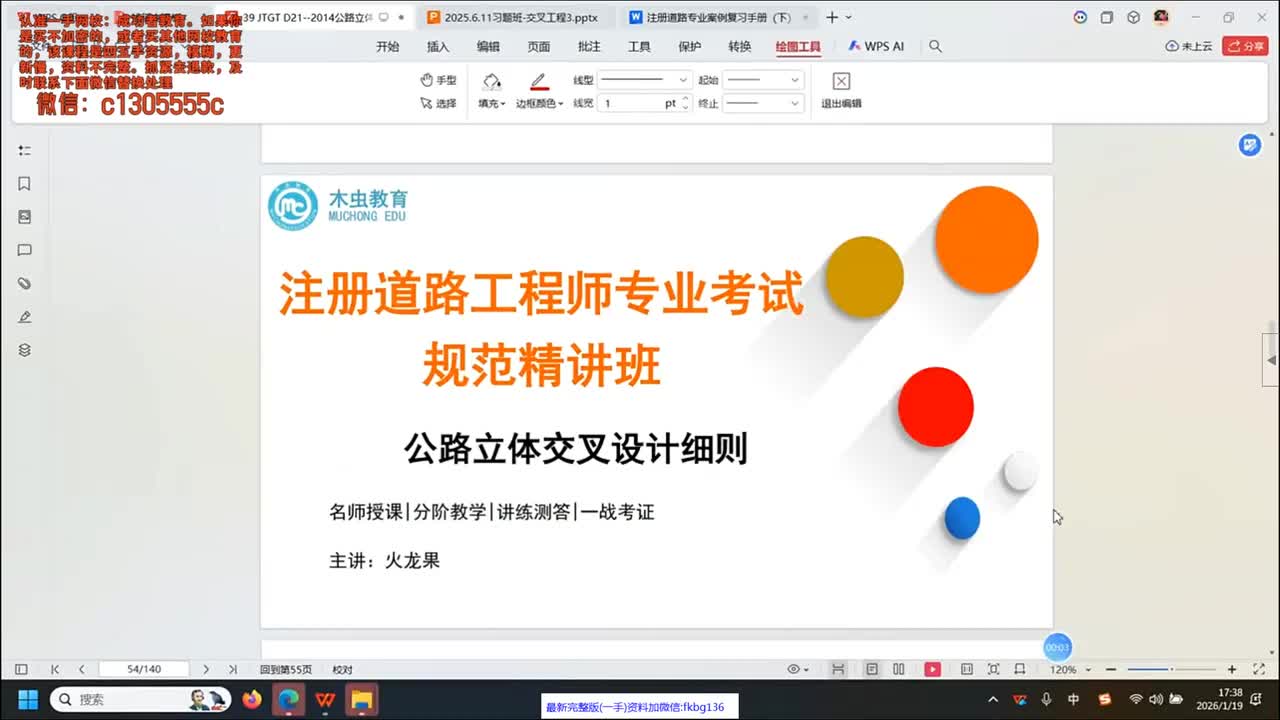
Task: Open the layers panel in sidebar
Action: click(25, 350)
